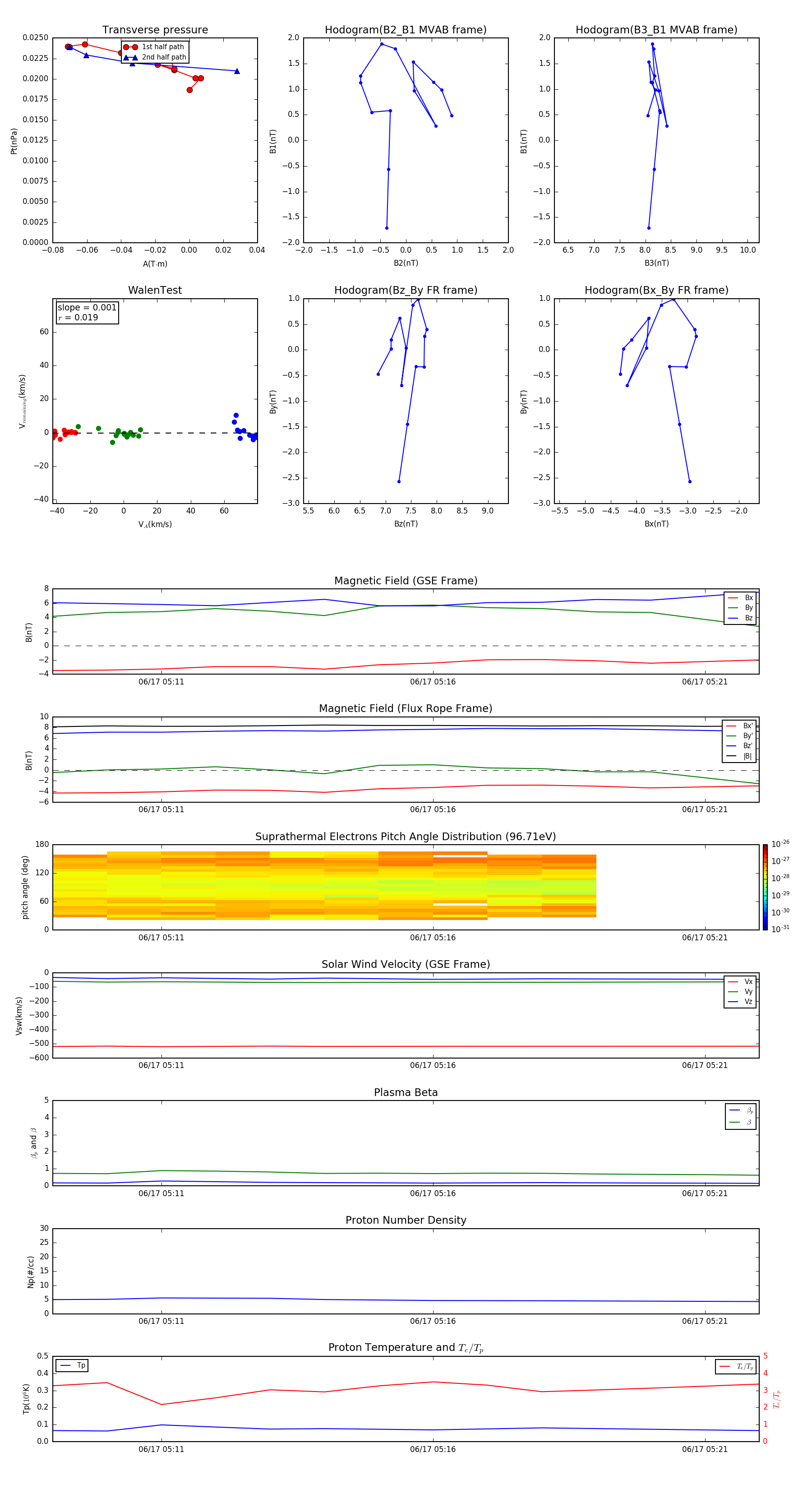Image resolution: width=812 pixels, height=1489 pixels.
Task: Click the 10^-26 colorbar tick label
Action: [780, 843]
